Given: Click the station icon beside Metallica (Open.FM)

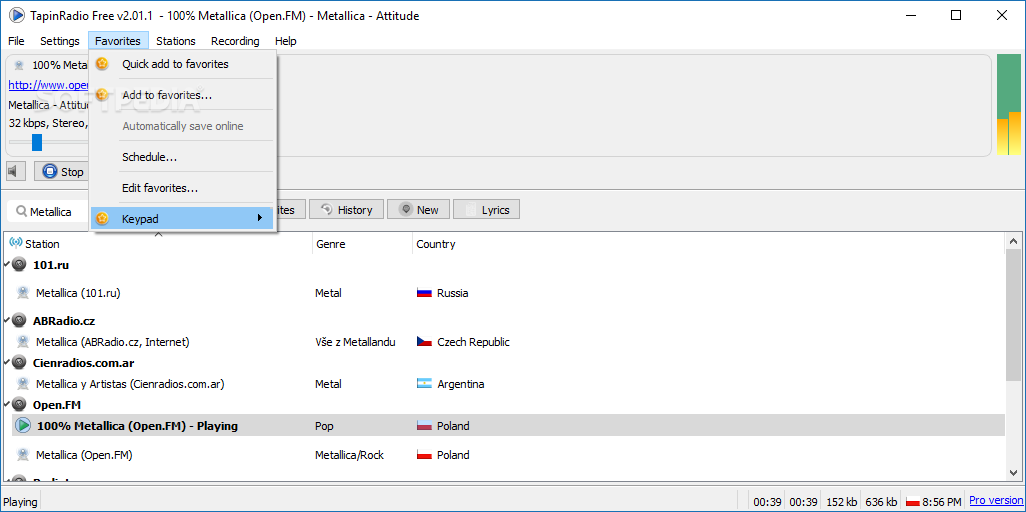Looking at the screenshot, I should pos(23,454).
